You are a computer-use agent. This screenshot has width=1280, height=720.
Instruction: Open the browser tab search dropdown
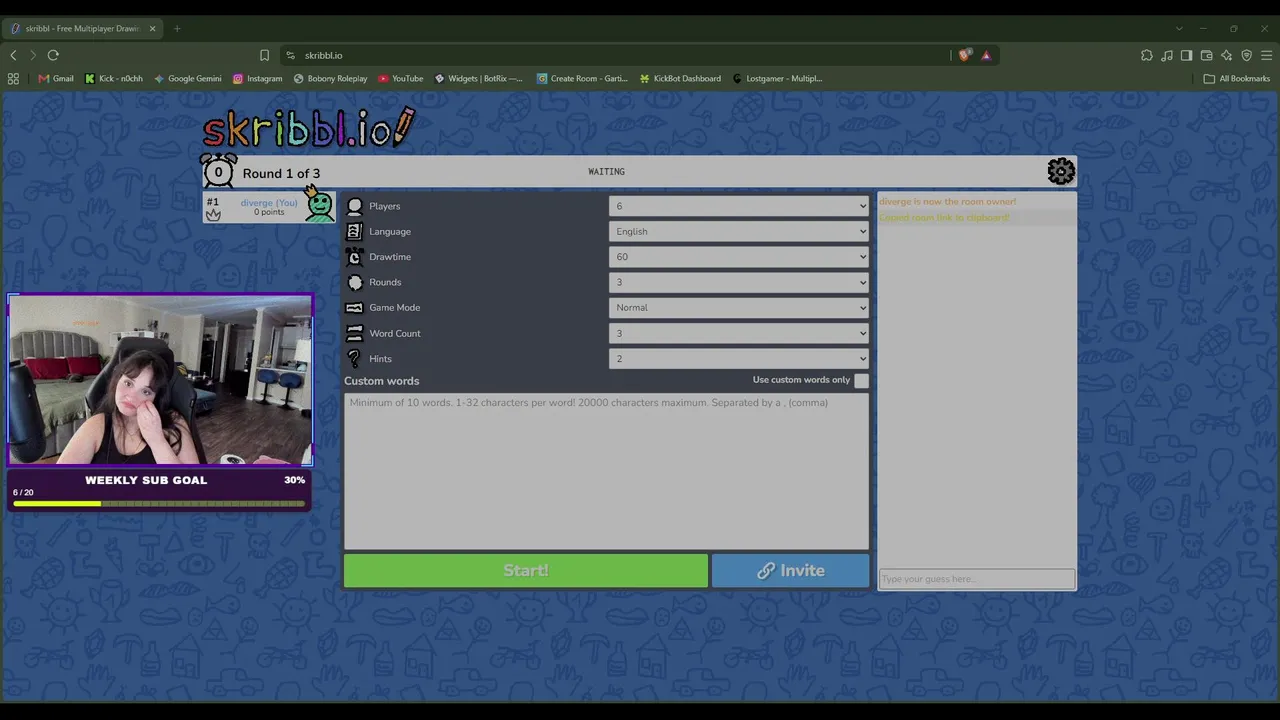pos(1179,28)
